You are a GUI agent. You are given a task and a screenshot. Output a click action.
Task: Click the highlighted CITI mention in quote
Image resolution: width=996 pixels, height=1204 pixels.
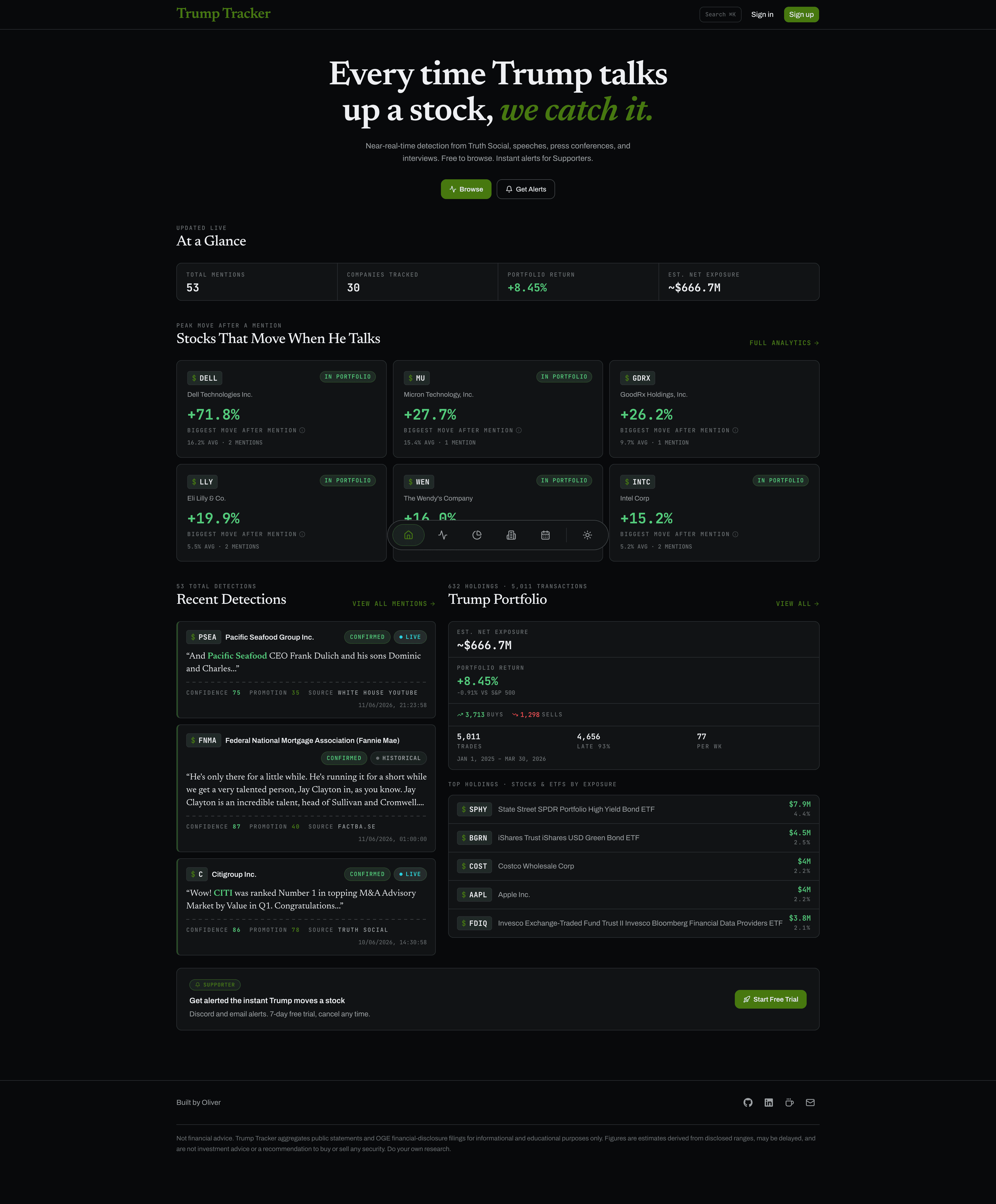pyautogui.click(x=223, y=893)
